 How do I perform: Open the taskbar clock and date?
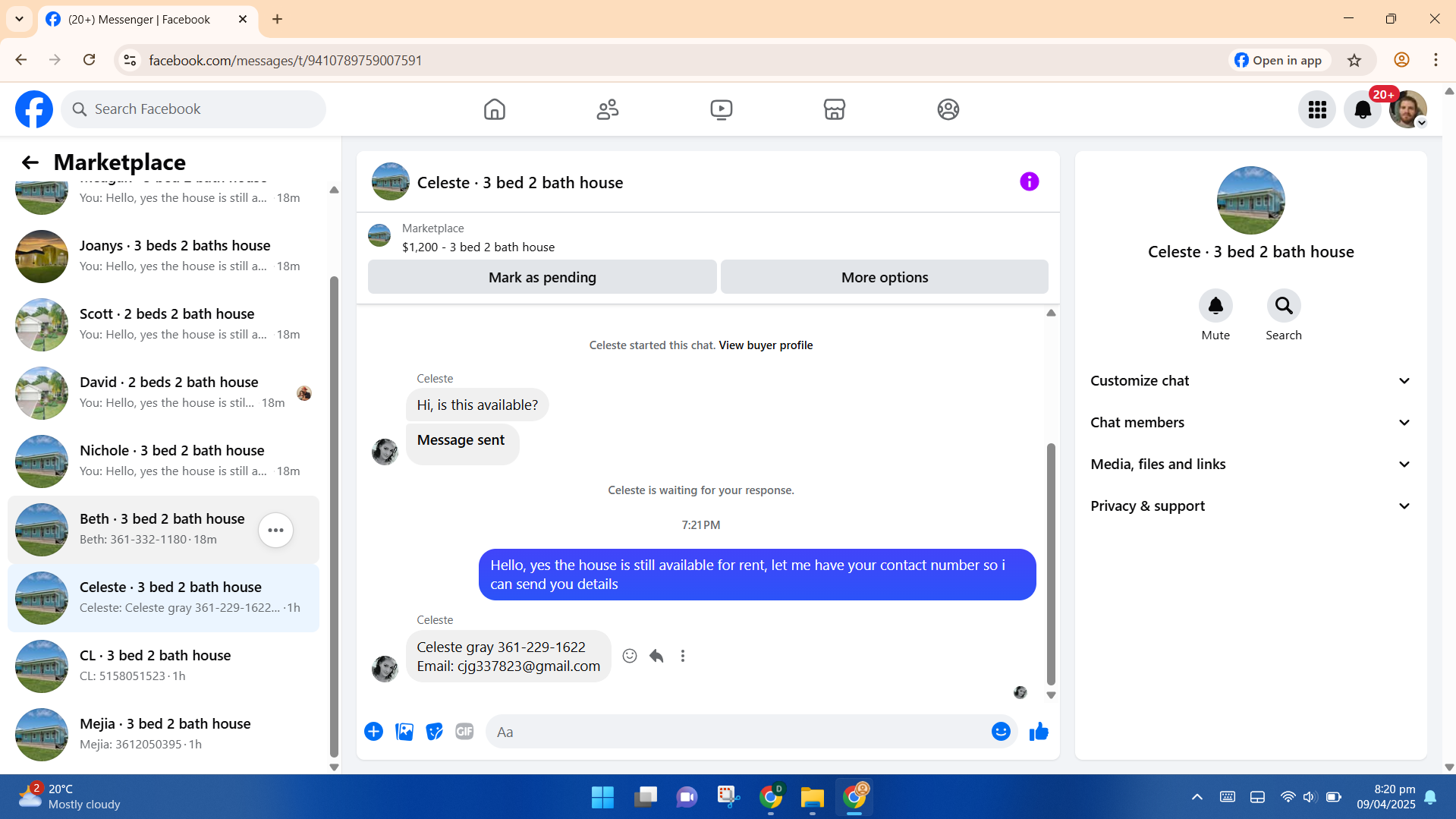point(1386,797)
